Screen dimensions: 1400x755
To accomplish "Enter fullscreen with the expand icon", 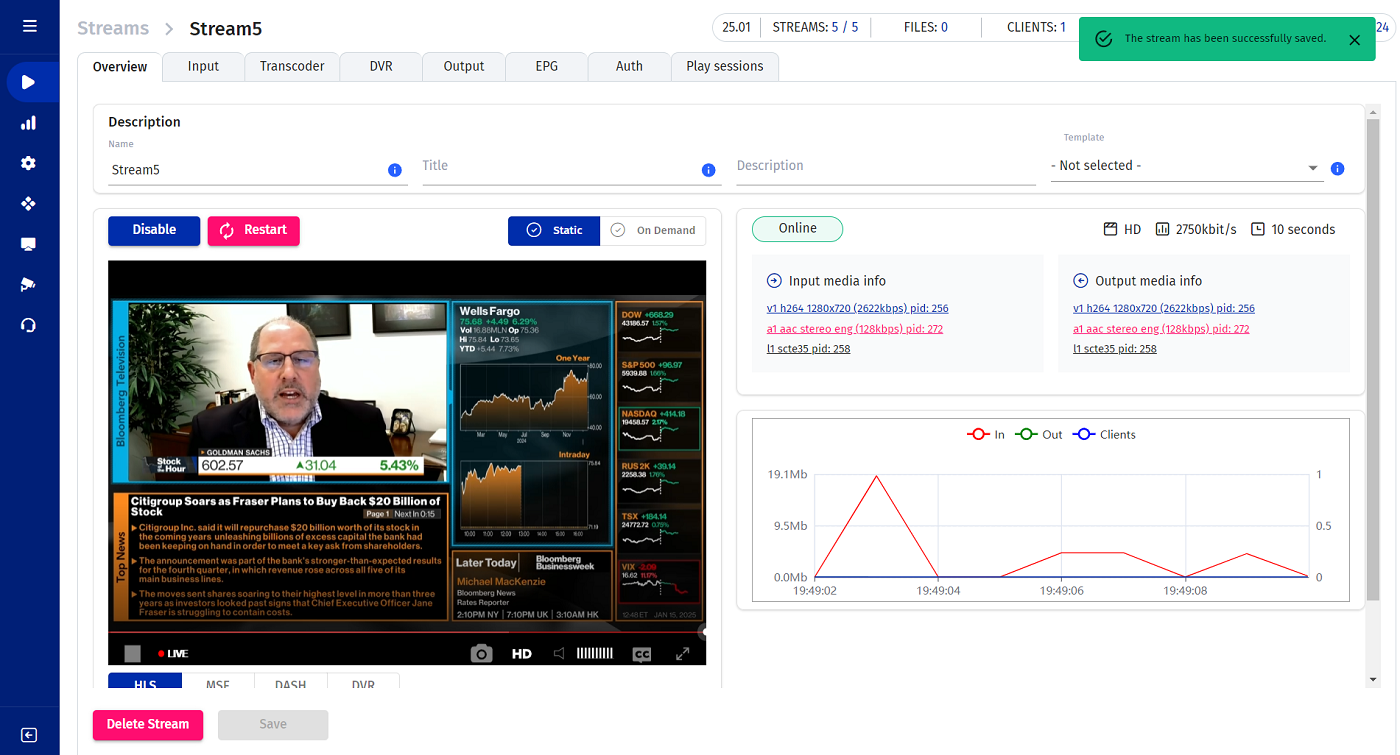I will (x=683, y=654).
